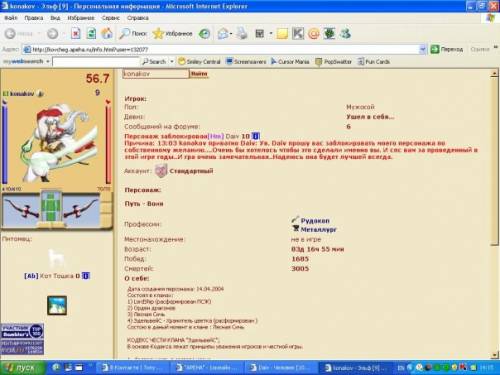
Task: Open the Файл menu
Action: pyautogui.click(x=11, y=18)
